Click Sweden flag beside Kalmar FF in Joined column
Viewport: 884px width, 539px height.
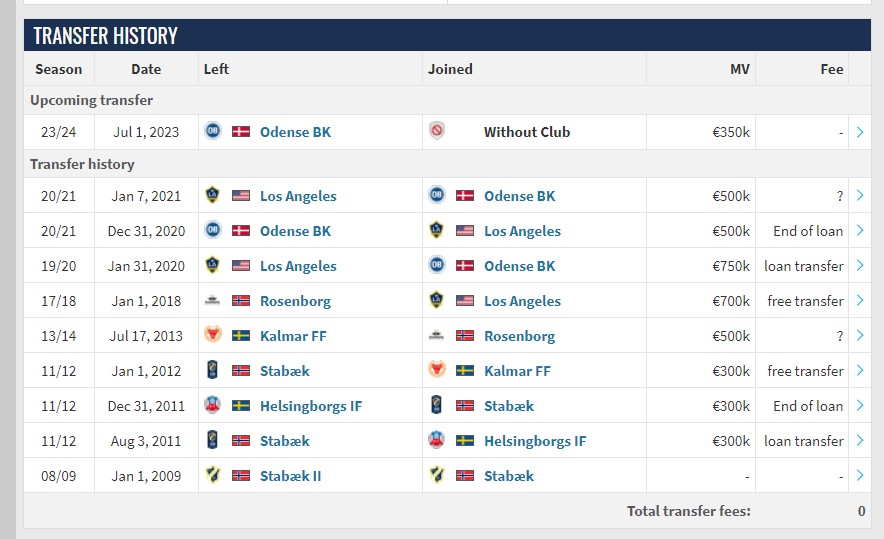(x=465, y=370)
